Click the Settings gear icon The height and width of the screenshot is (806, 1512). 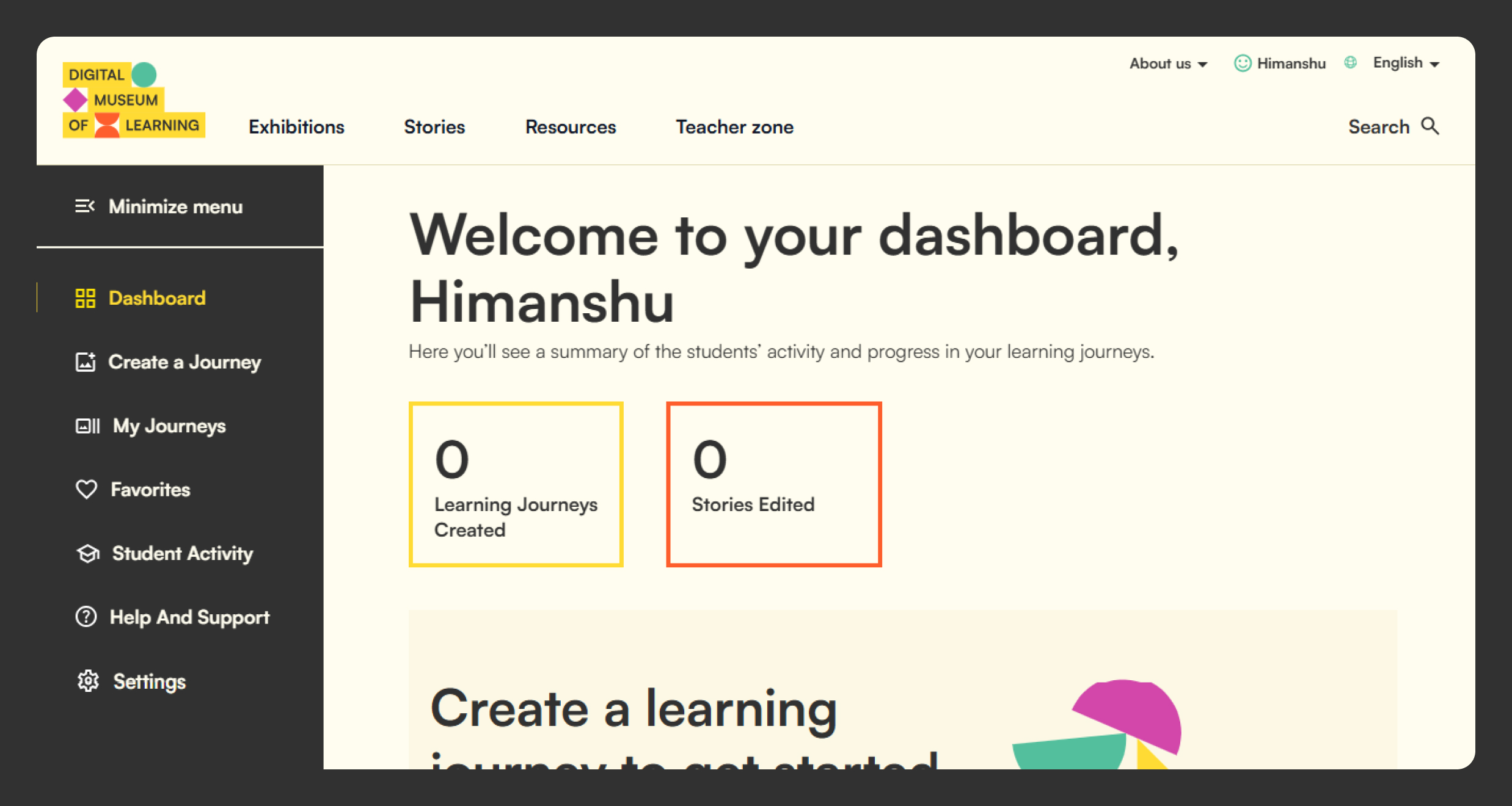tap(88, 681)
